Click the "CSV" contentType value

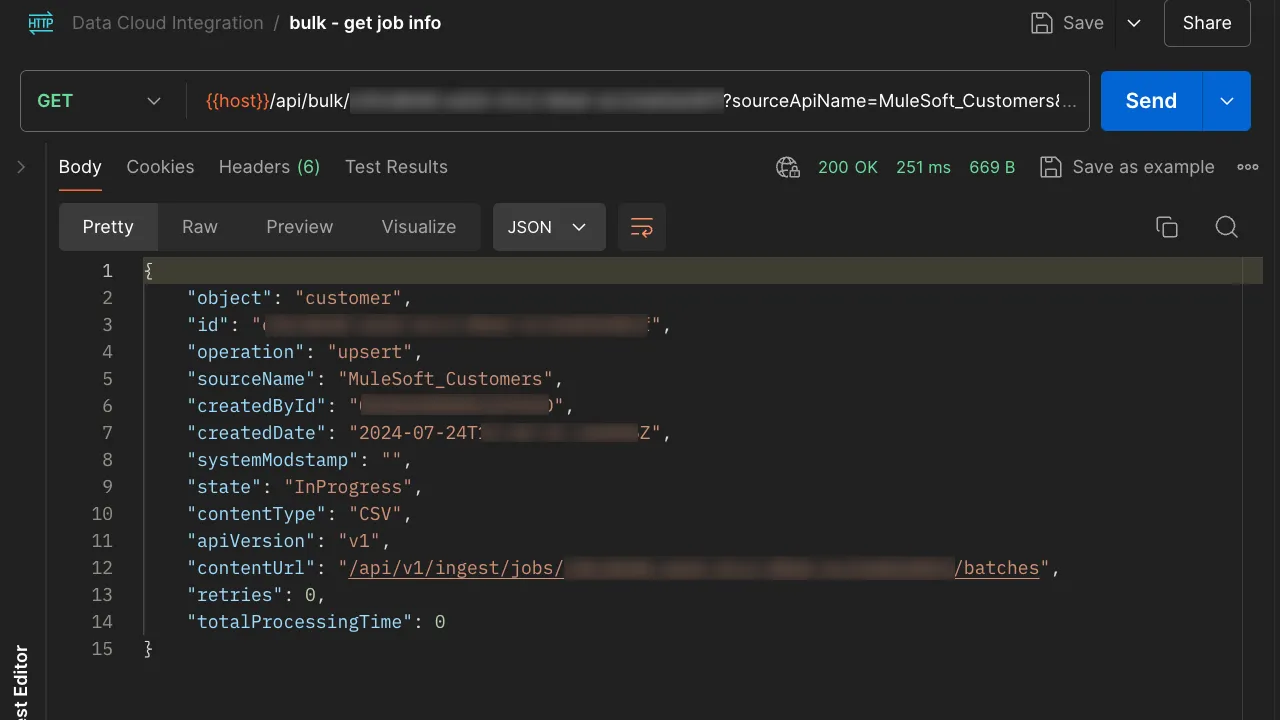tap(375, 514)
